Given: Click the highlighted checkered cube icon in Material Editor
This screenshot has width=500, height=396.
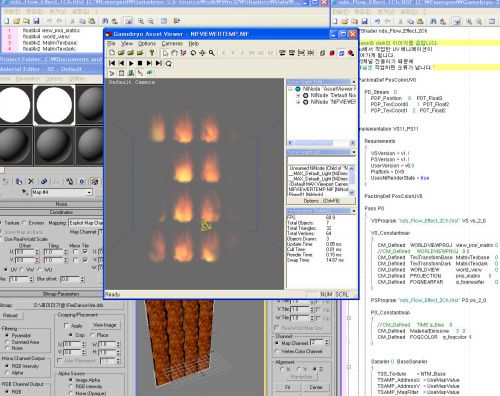Looking at the screenshot, I should pos(94,181).
